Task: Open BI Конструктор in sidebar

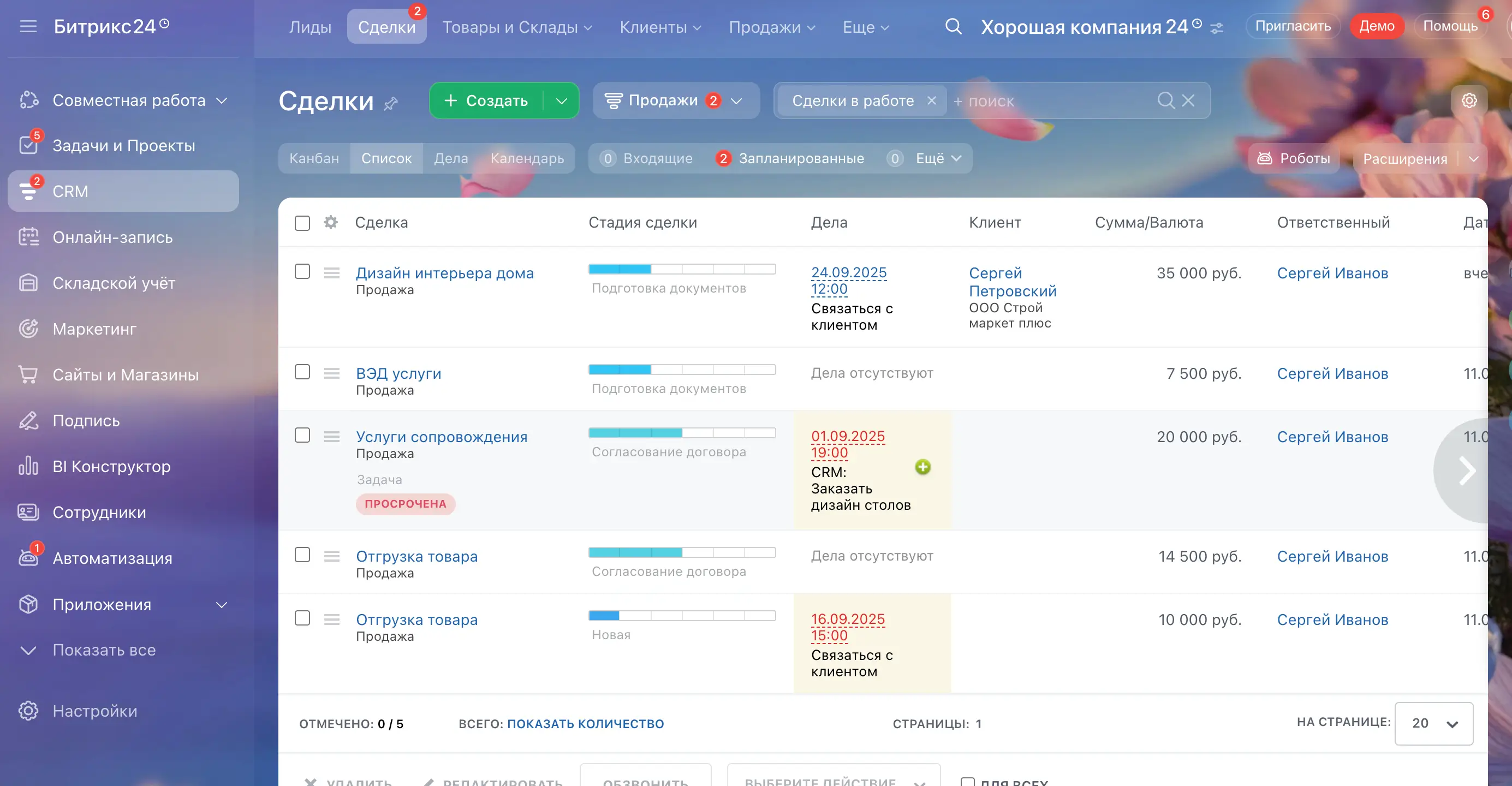Action: point(111,466)
